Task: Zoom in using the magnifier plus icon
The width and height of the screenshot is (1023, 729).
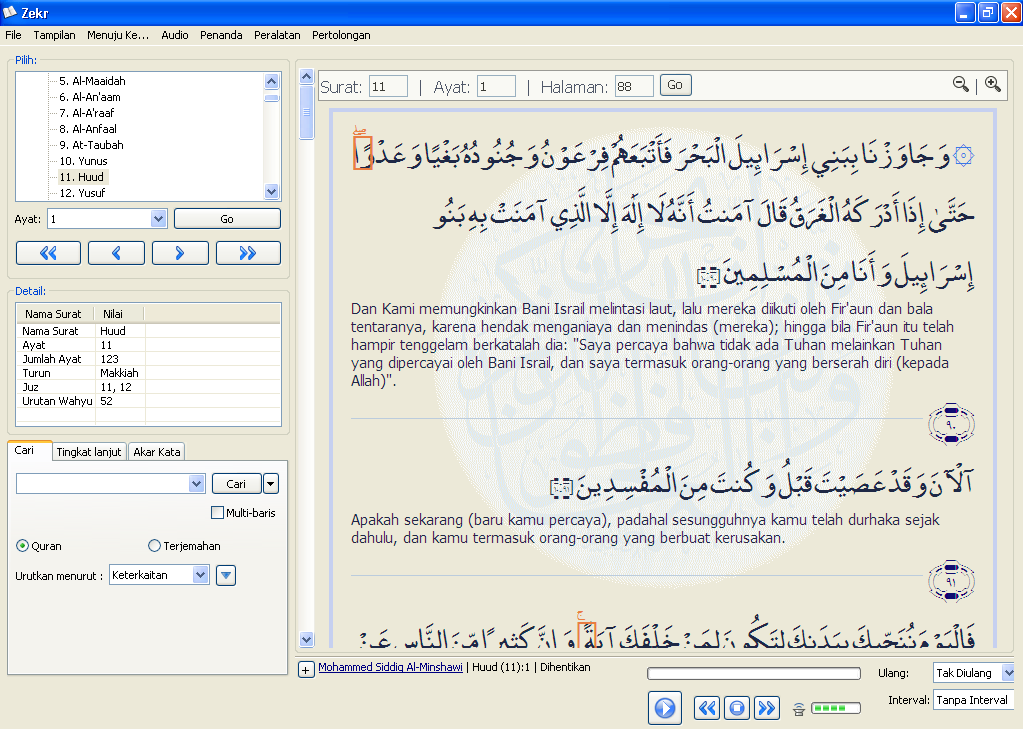Action: point(993,84)
